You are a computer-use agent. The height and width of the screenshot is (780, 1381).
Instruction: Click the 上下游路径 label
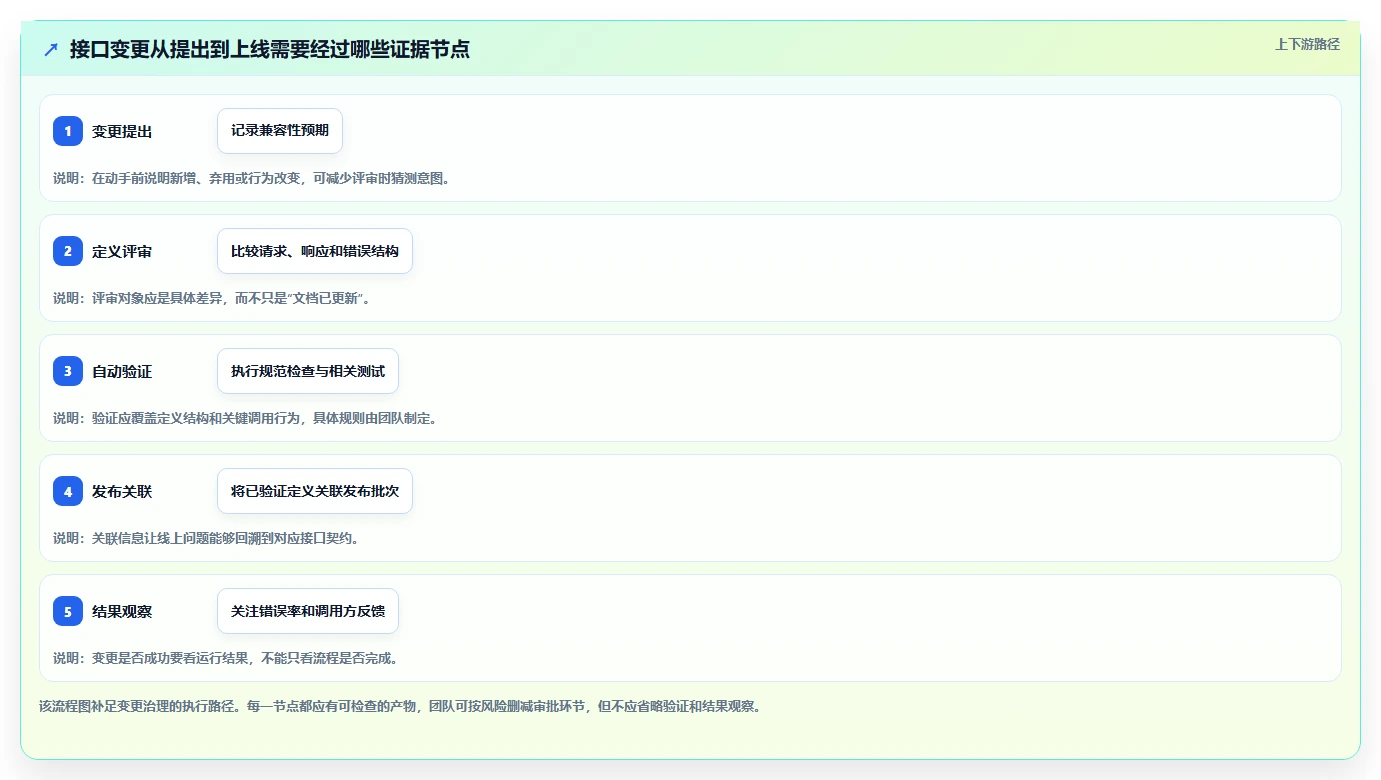pyautogui.click(x=1307, y=44)
